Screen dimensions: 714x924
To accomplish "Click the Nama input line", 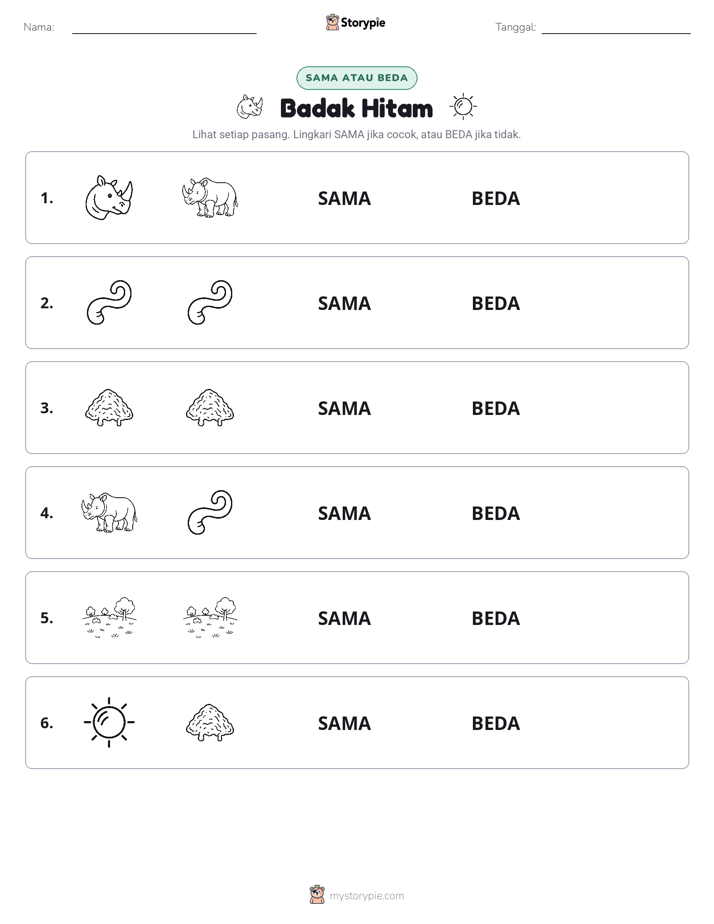I will coord(164,28).
